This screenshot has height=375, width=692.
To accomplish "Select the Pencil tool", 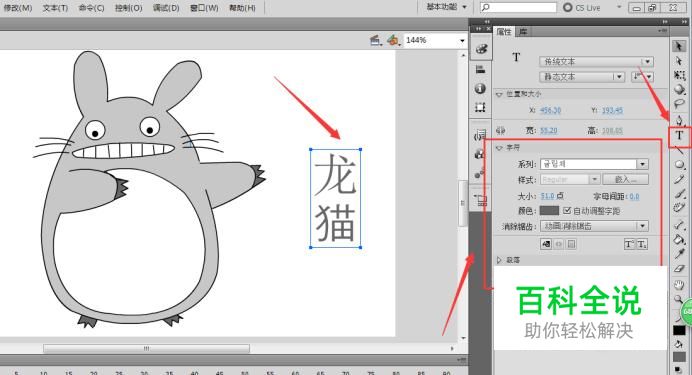I will pyautogui.click(x=679, y=179).
